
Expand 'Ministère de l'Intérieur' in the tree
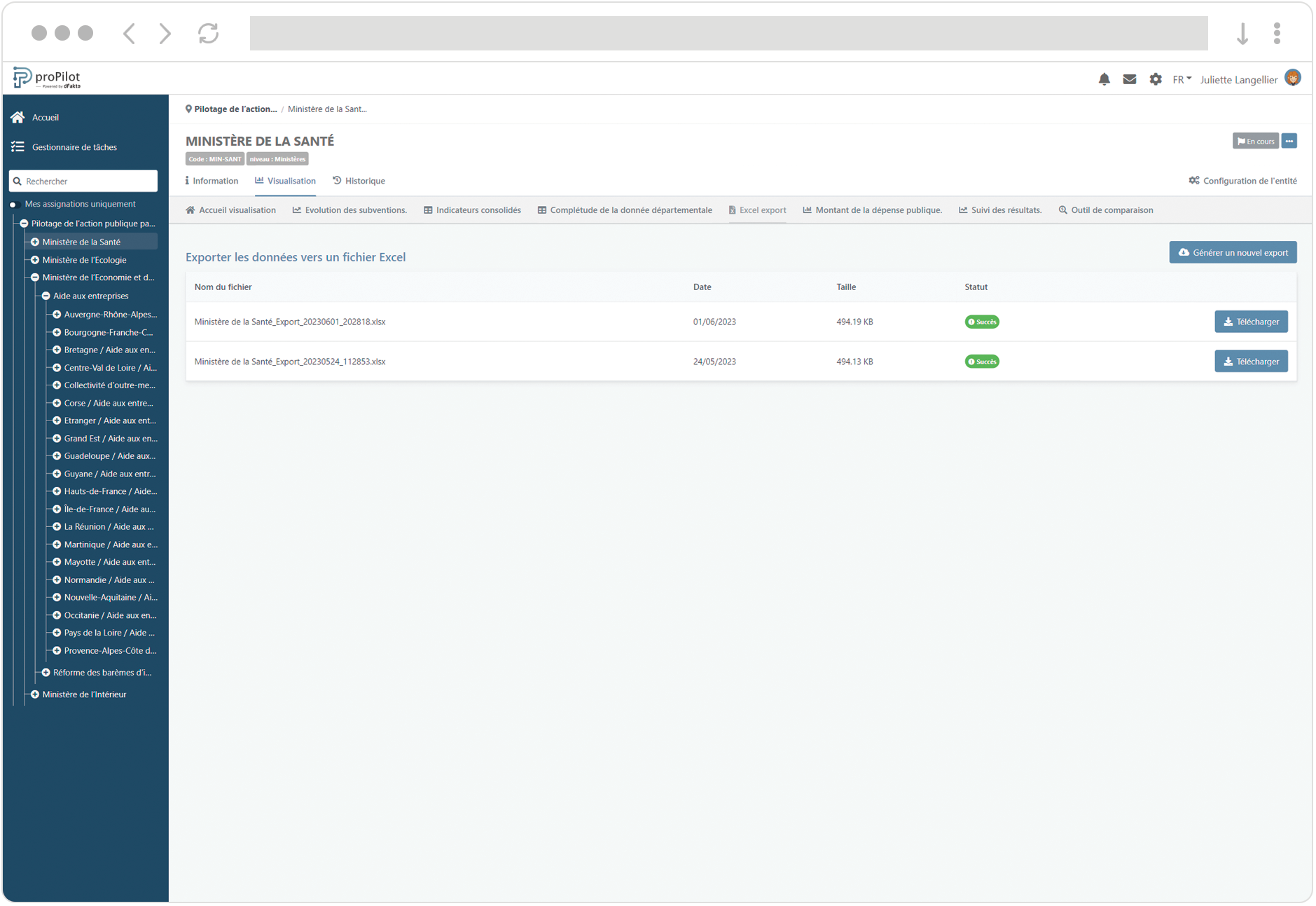35,694
